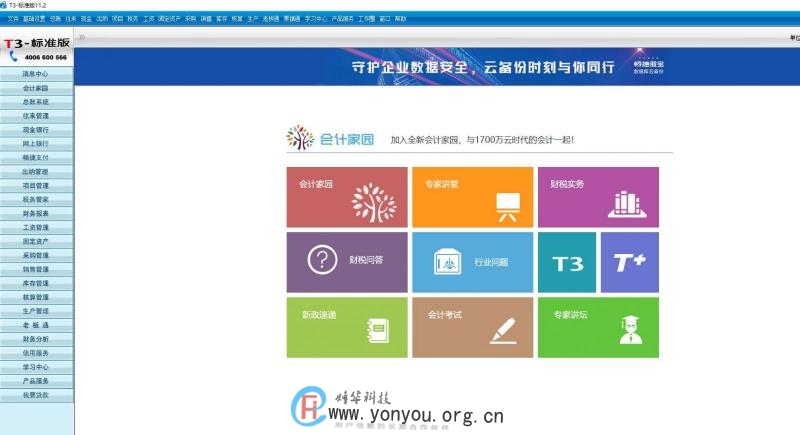Open the red 会计家园 tree tile

pyautogui.click(x=347, y=197)
